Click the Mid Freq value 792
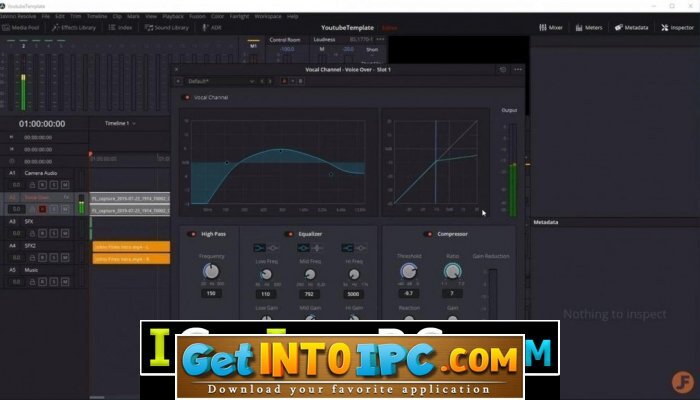The height and width of the screenshot is (400, 700). pos(309,294)
